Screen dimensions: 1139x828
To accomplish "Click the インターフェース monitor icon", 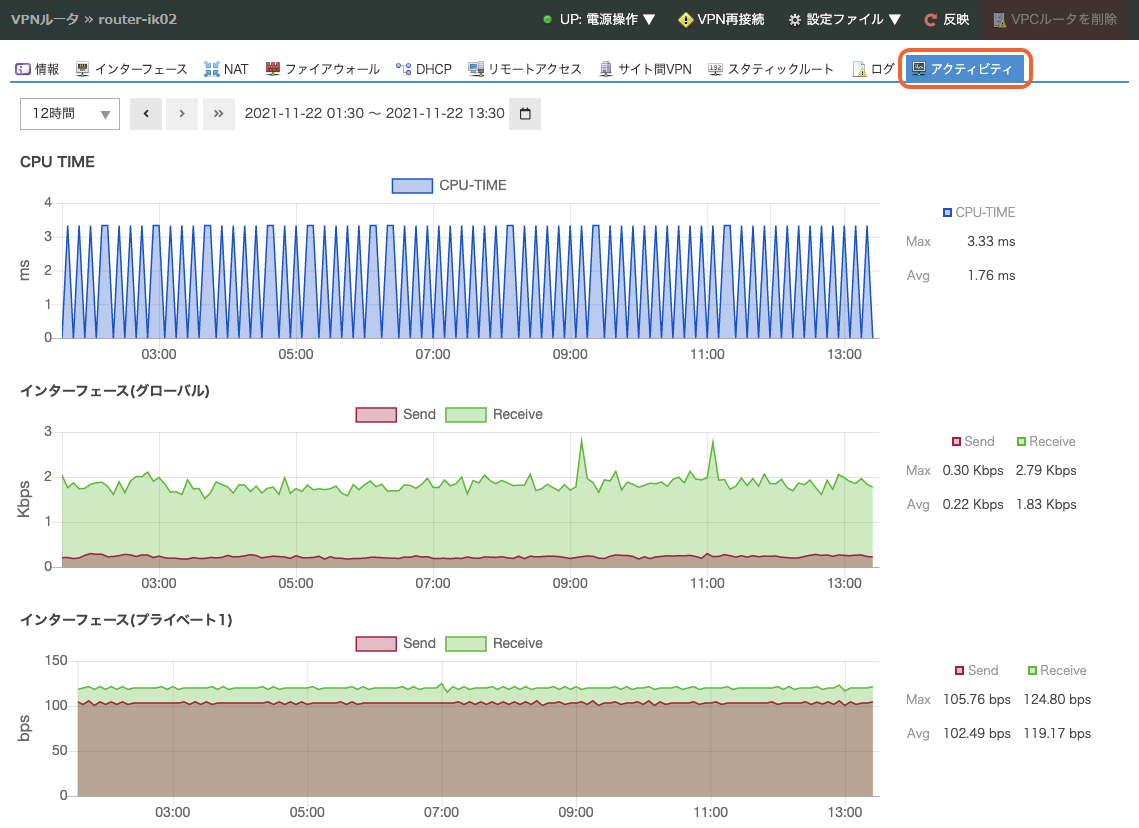I will [x=83, y=69].
